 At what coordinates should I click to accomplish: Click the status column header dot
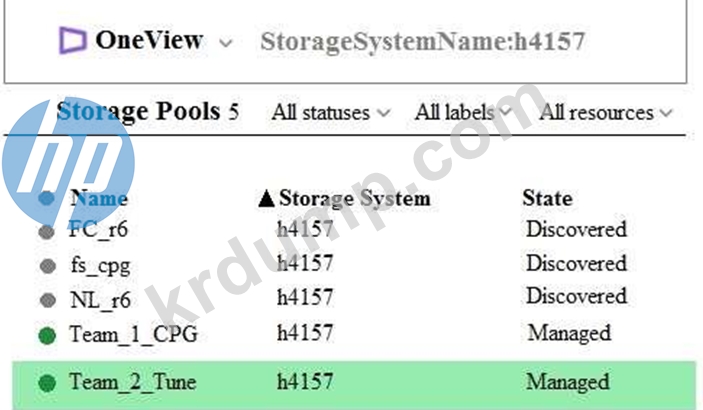coord(47,198)
